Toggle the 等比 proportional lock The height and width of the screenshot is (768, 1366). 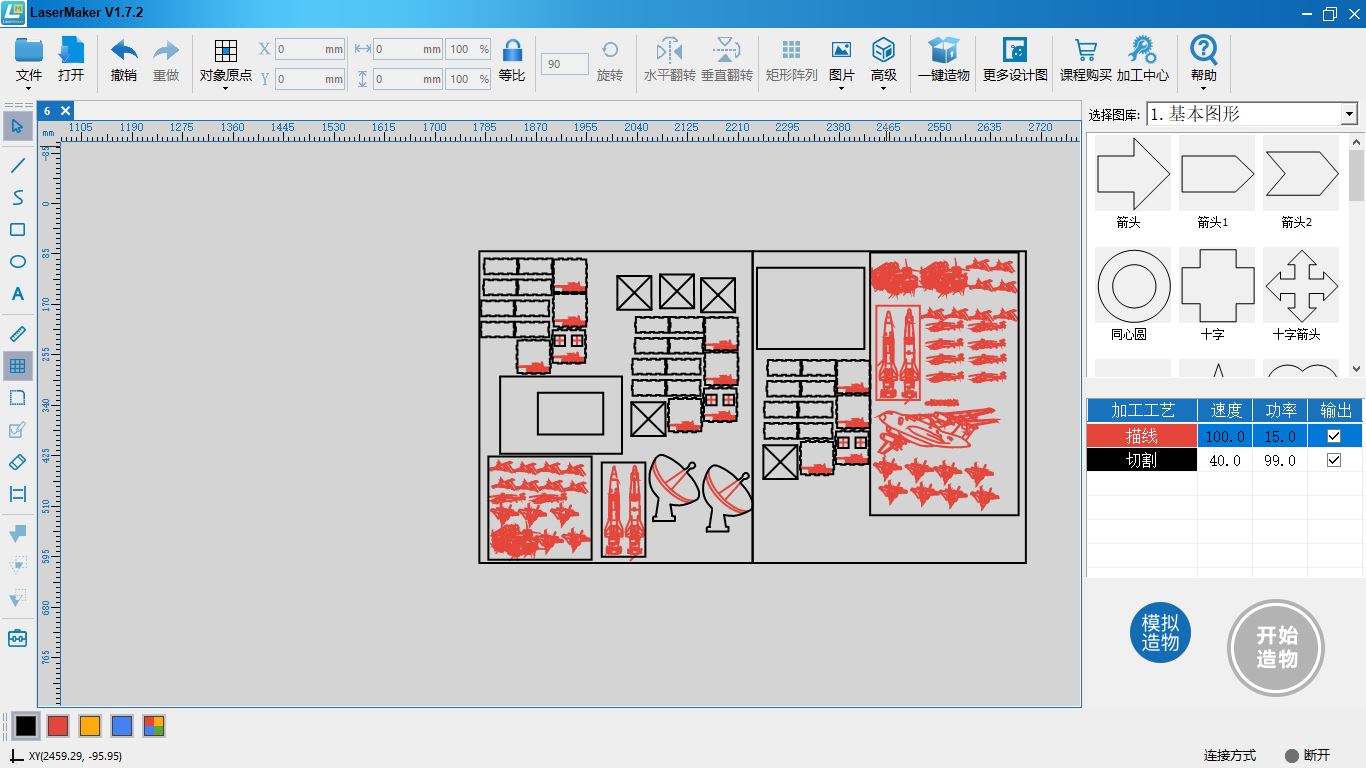tap(512, 51)
